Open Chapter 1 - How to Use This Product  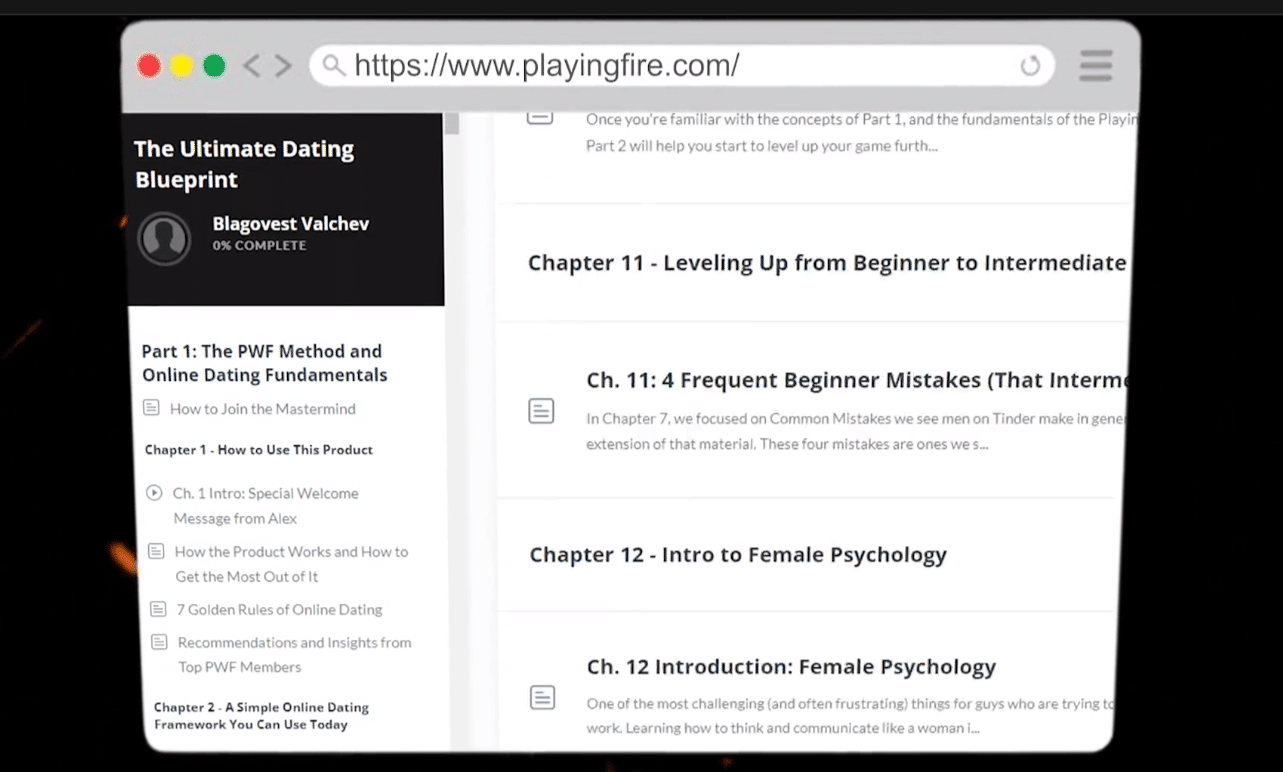click(x=259, y=450)
